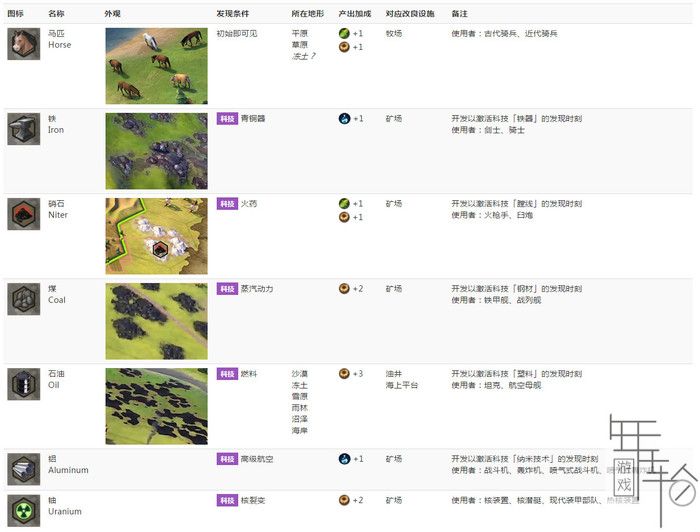Click the Iron anvil resource icon
Image resolution: width=700 pixels, height=532 pixels.
click(24, 129)
